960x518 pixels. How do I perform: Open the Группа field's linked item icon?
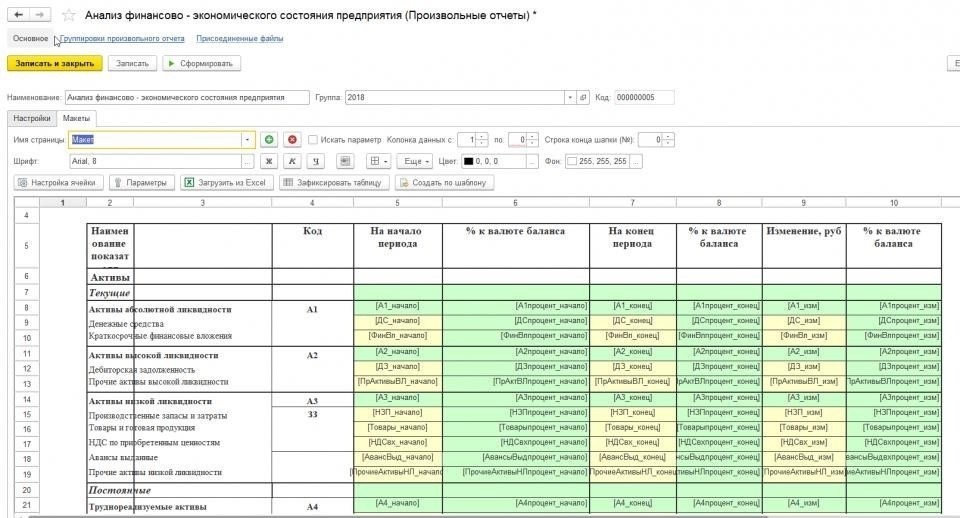(x=583, y=98)
